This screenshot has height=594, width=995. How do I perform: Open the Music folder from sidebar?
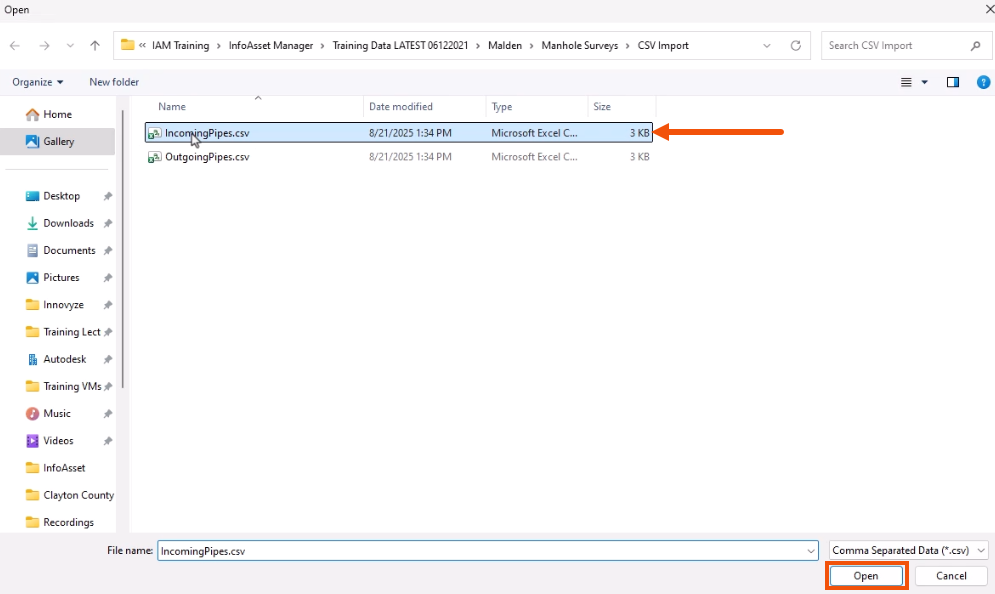pyautogui.click(x=58, y=413)
